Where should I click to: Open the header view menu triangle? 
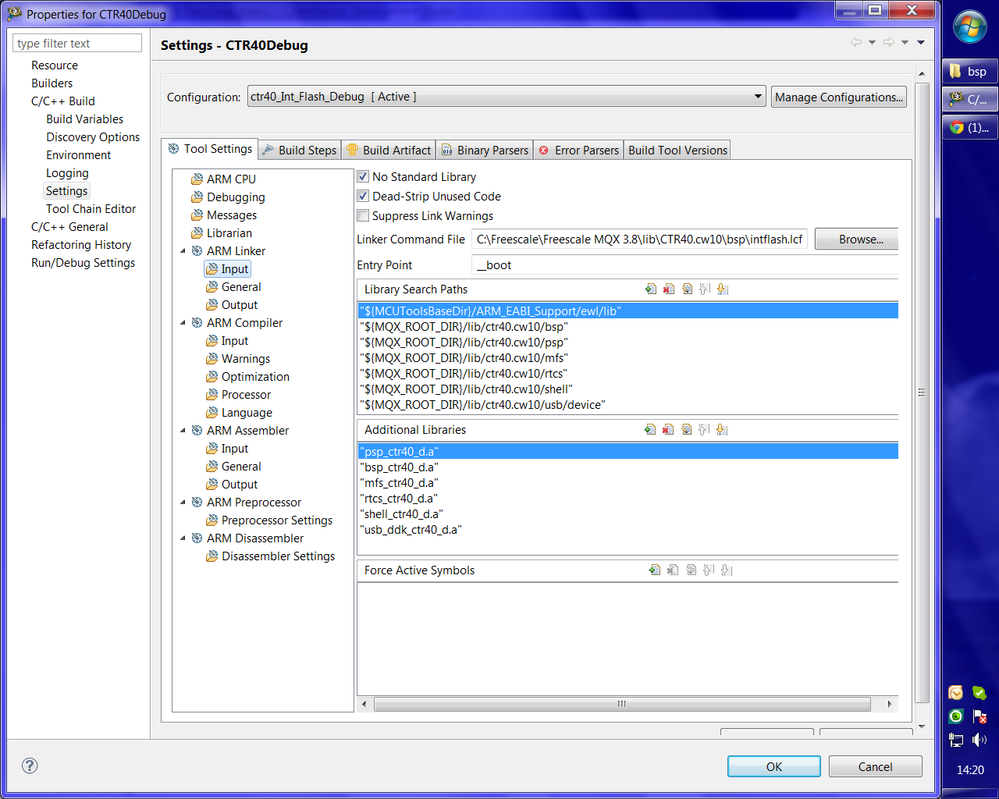(x=921, y=43)
